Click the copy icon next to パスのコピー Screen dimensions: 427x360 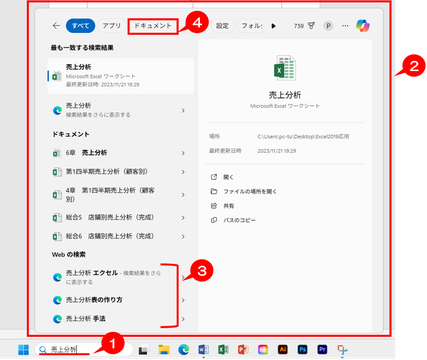tap(214, 220)
